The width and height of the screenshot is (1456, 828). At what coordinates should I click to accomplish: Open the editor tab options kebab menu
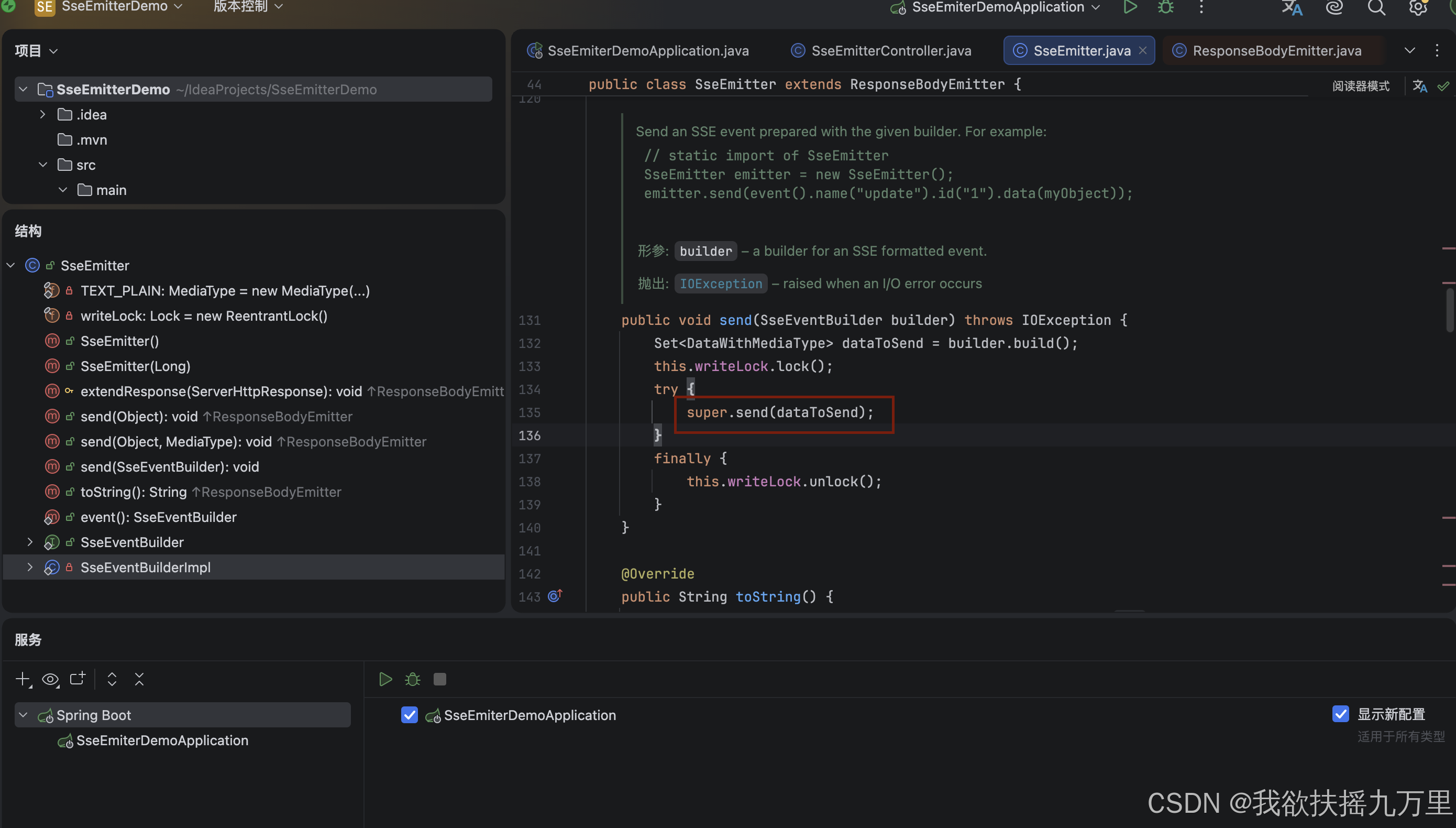tap(1437, 51)
